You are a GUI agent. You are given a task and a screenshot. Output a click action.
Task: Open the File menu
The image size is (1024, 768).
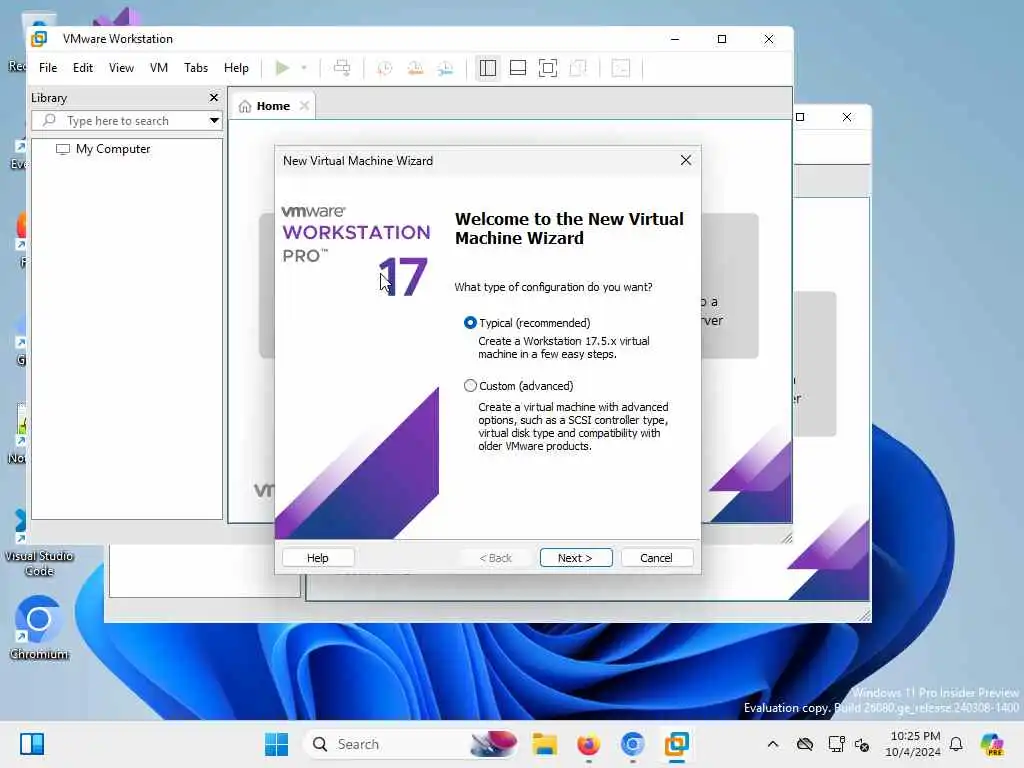(x=48, y=68)
